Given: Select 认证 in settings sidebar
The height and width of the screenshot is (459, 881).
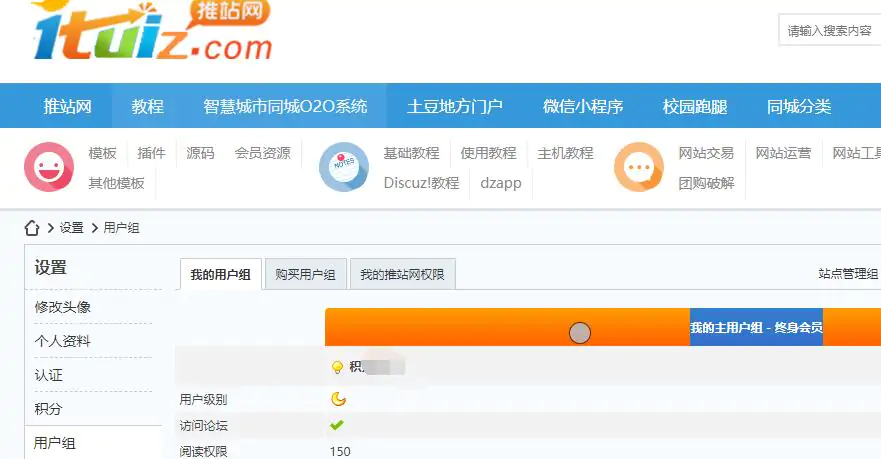Looking at the screenshot, I should click(48, 375).
